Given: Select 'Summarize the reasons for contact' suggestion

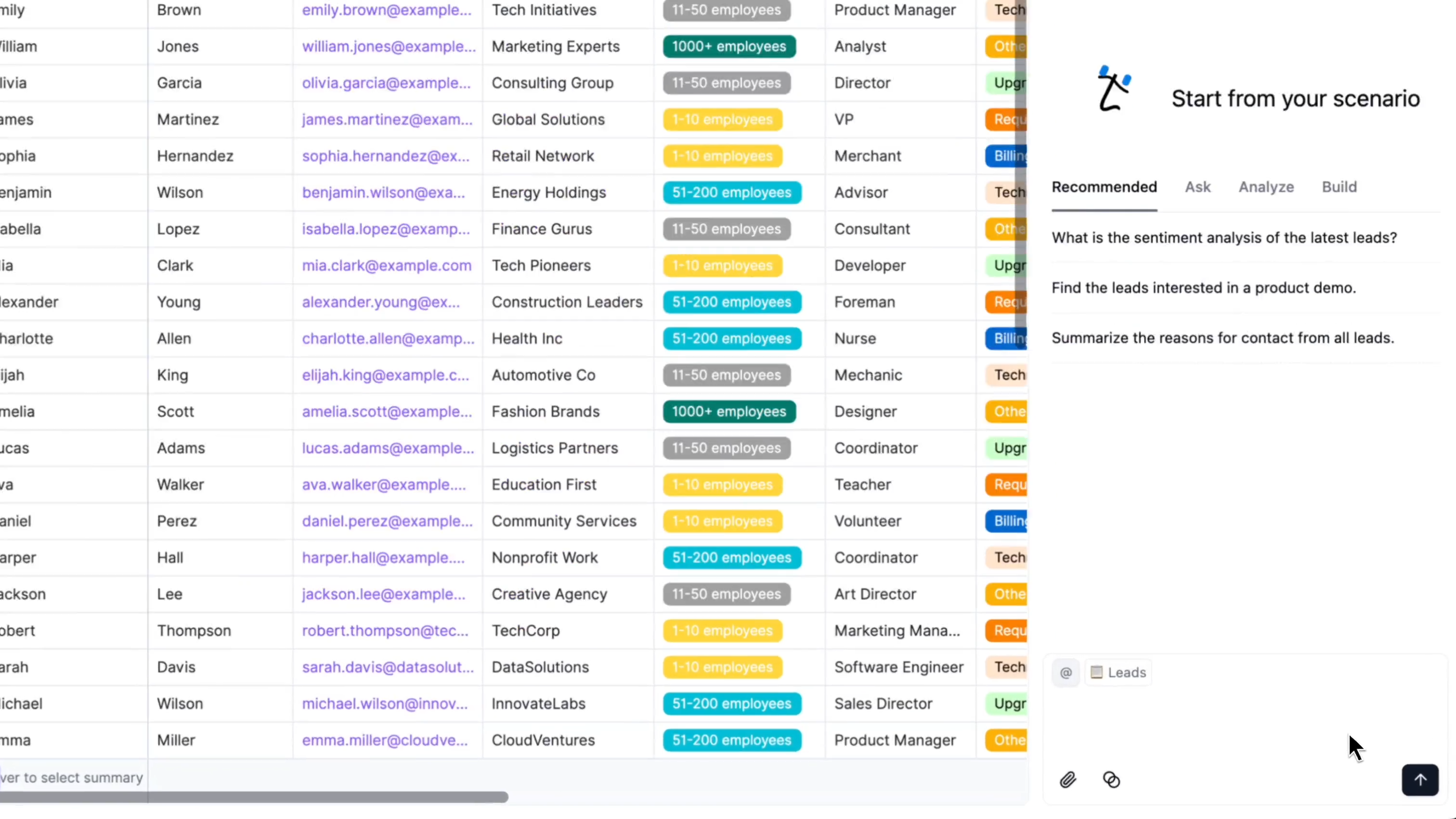Looking at the screenshot, I should 1222,338.
